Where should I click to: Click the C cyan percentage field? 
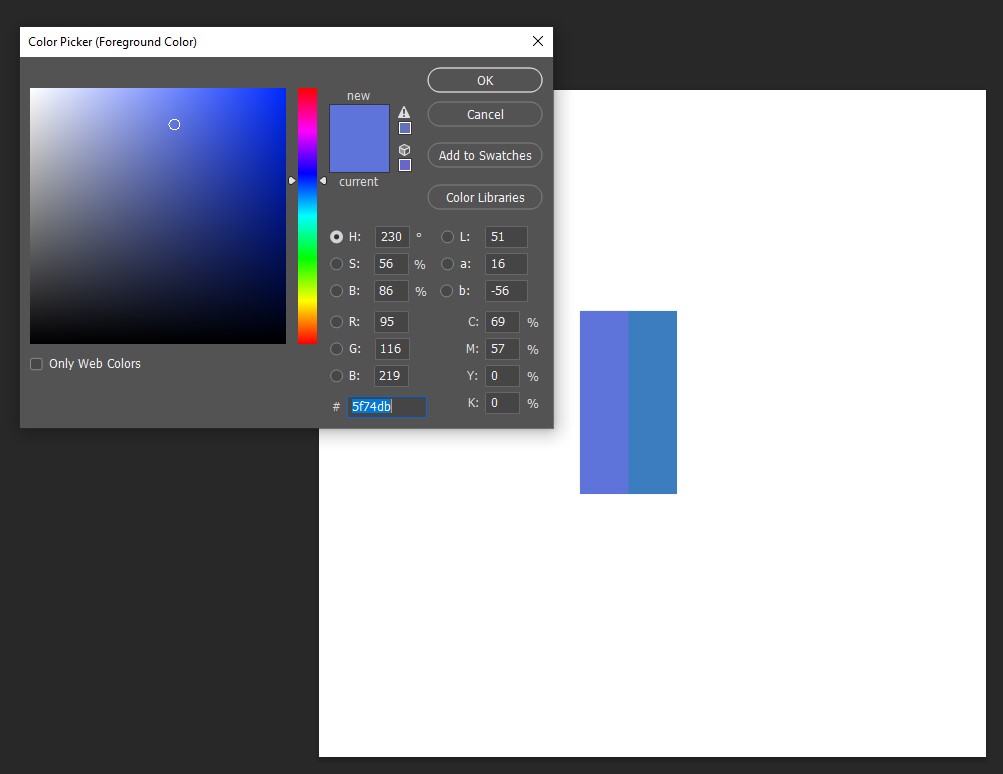(502, 322)
